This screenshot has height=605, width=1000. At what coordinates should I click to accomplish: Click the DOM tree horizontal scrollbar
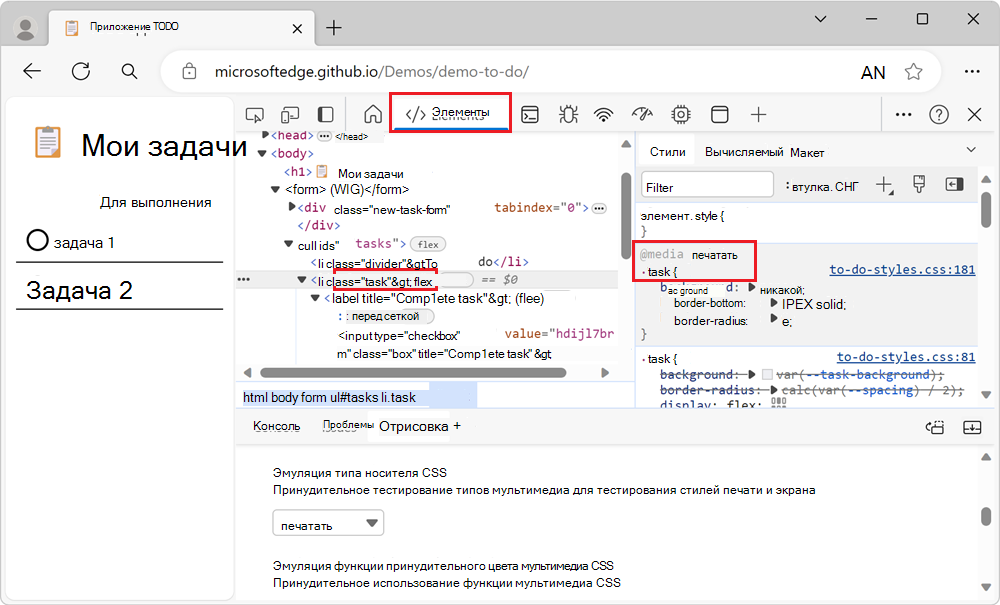click(413, 372)
